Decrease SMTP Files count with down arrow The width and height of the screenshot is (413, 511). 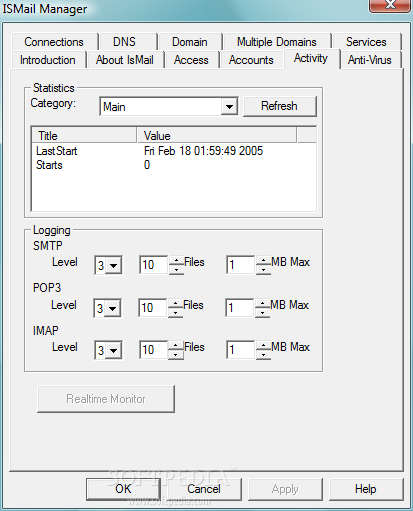coord(176,270)
